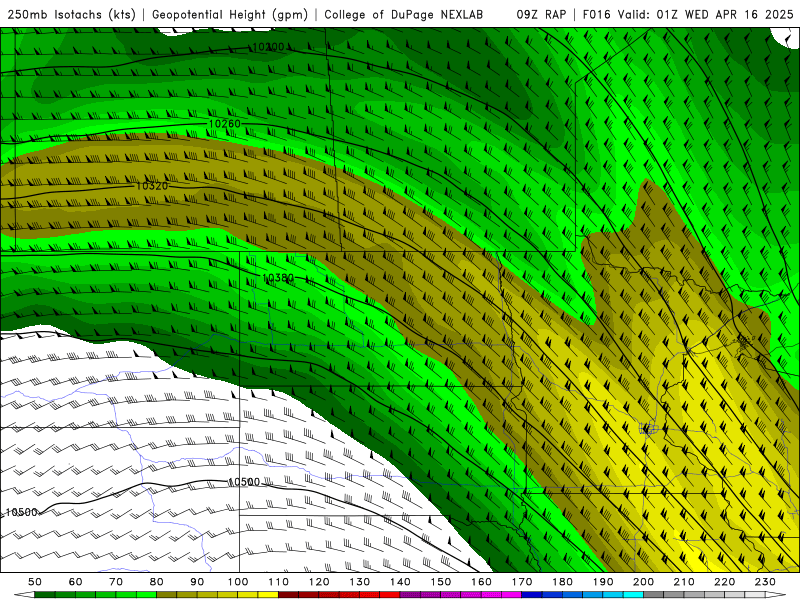Click the 180 value on the color scale

tap(563, 582)
